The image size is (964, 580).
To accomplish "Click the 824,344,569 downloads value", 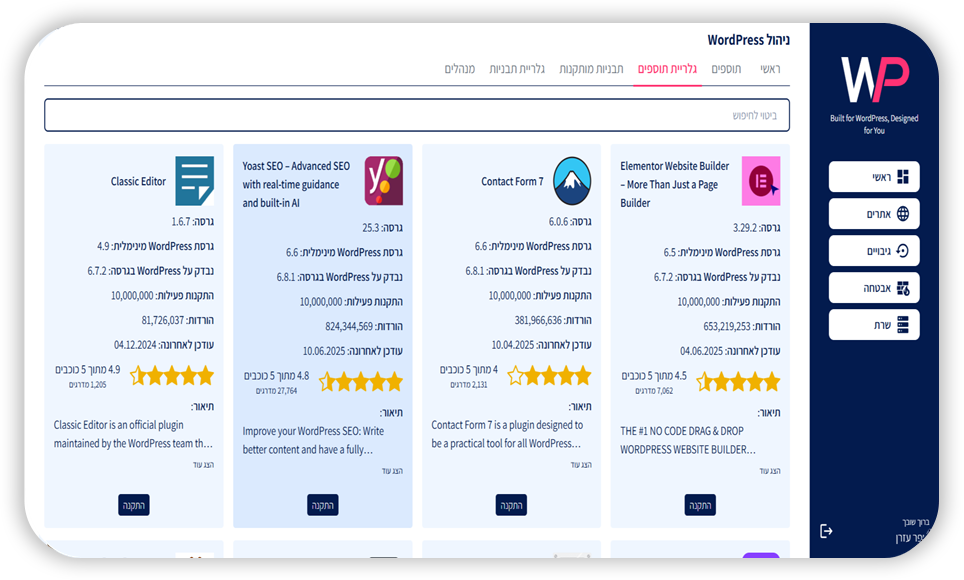I will (x=349, y=327).
